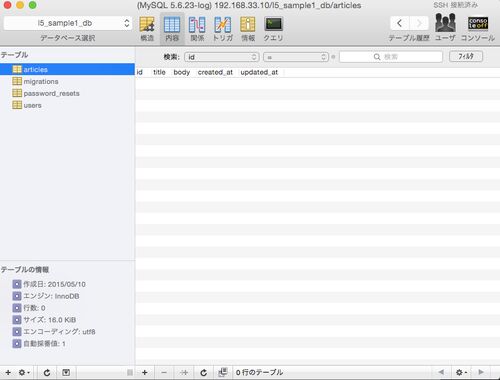Duplicate the selected row button
The width and height of the screenshot is (500, 380).
coord(184,372)
